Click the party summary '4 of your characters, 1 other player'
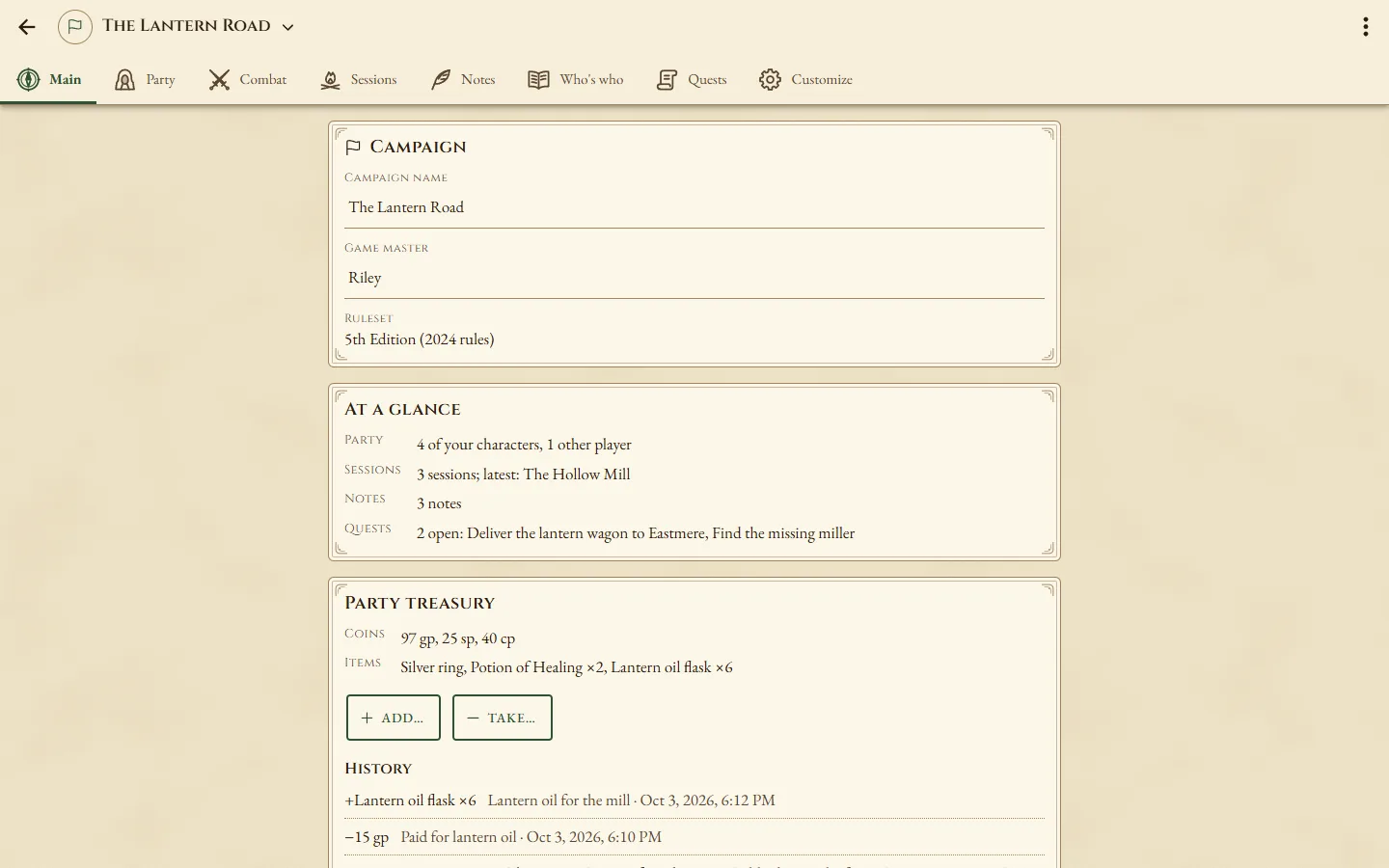 coord(524,445)
